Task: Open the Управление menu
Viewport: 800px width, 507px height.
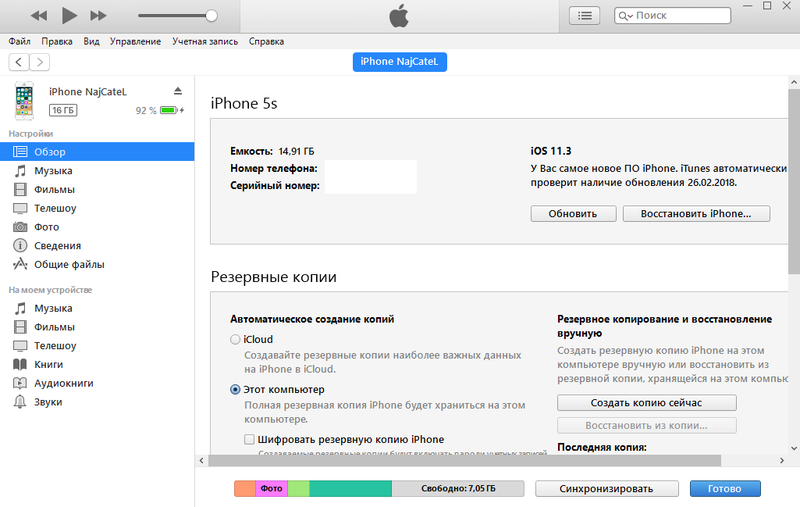Action: coord(135,41)
